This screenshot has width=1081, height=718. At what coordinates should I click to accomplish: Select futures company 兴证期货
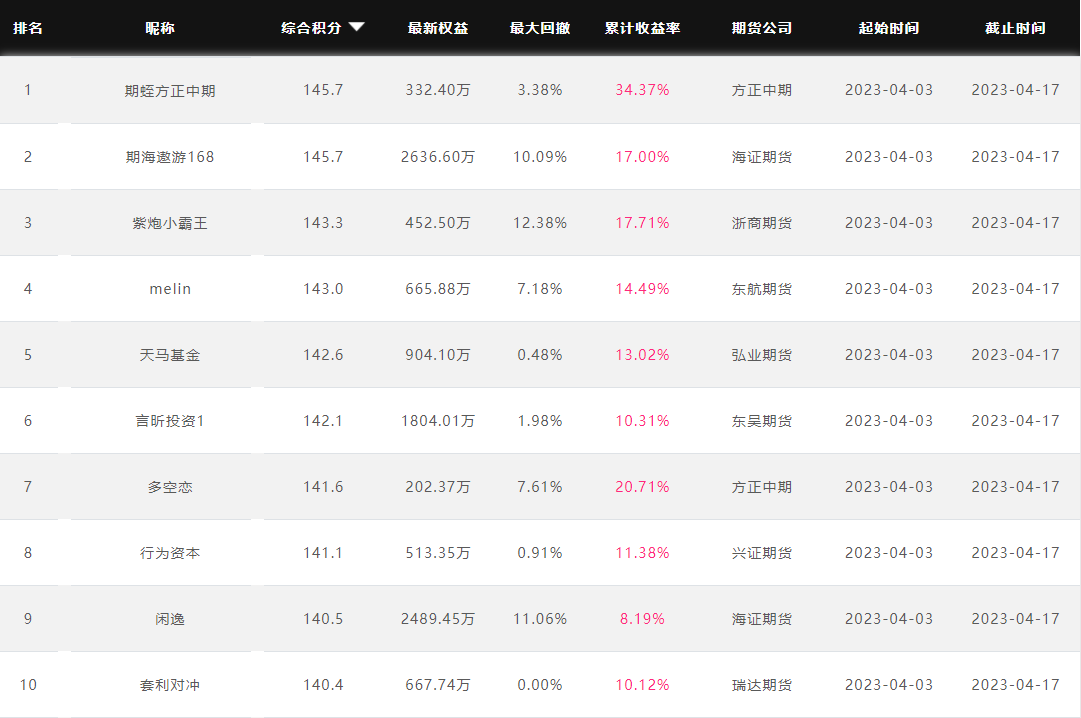click(x=762, y=553)
